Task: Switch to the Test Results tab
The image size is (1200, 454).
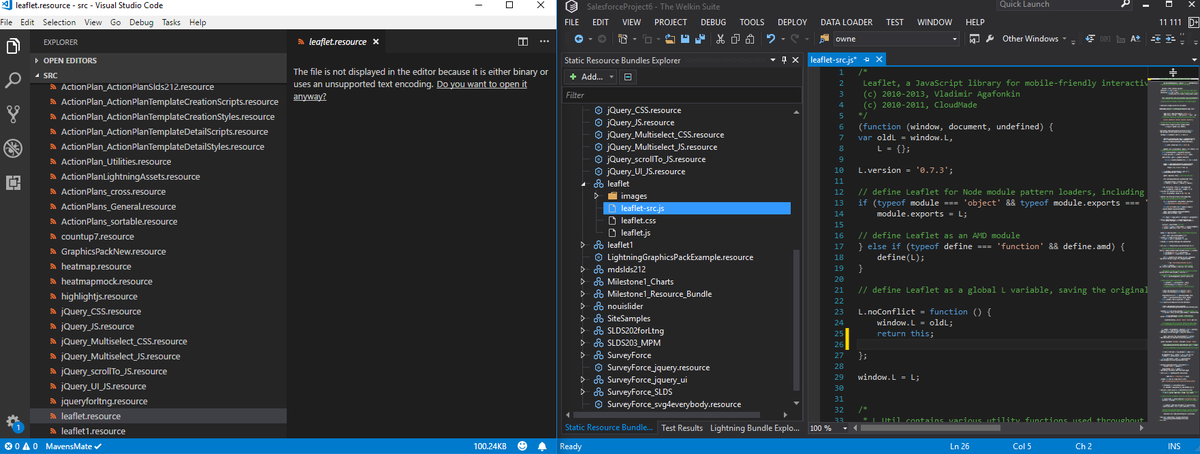Action: pyautogui.click(x=682, y=428)
